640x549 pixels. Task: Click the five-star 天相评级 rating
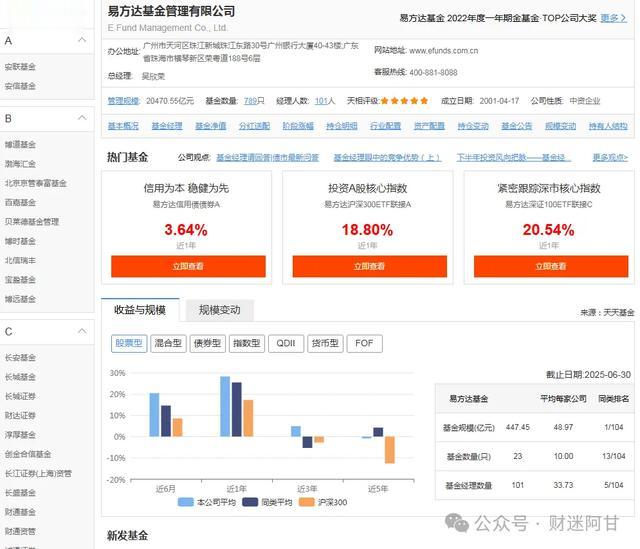tap(404, 101)
